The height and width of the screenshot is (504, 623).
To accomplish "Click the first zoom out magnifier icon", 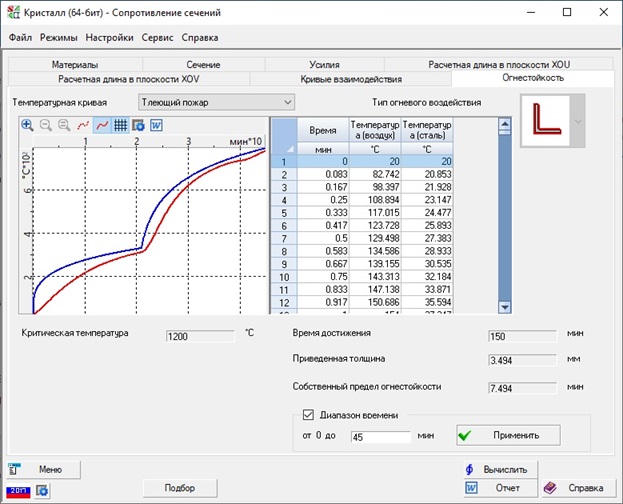I will pos(45,125).
